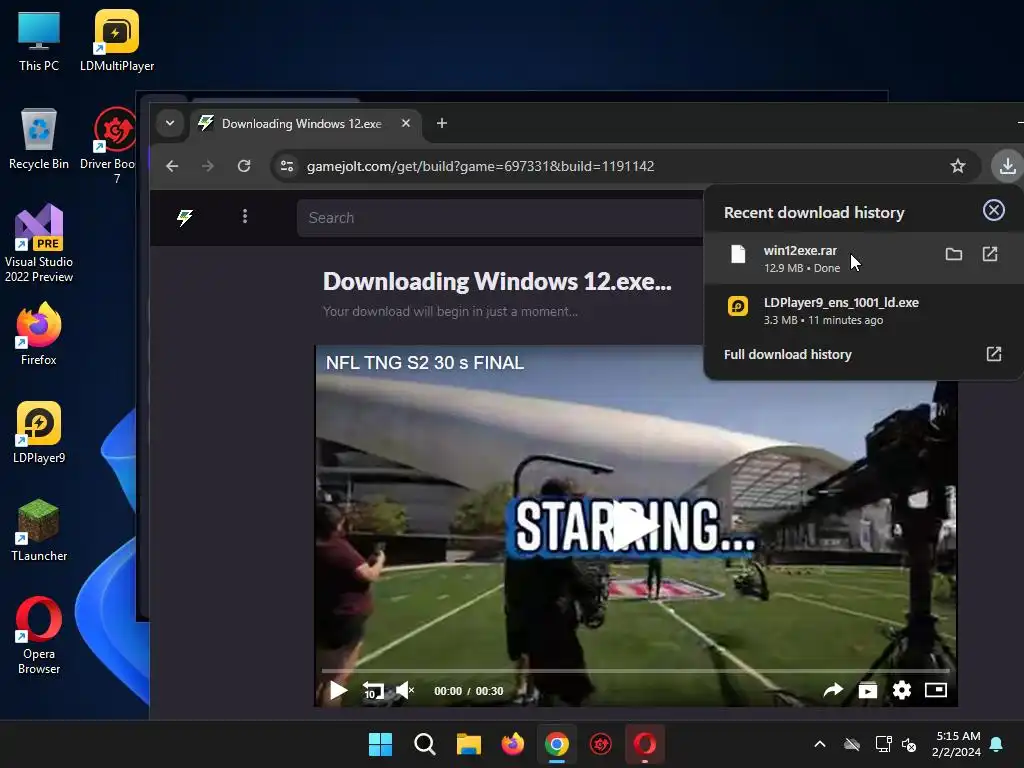This screenshot has height=768, width=1024.
Task: Open the Chrome tab search dropdown arrow
Action: 170,123
